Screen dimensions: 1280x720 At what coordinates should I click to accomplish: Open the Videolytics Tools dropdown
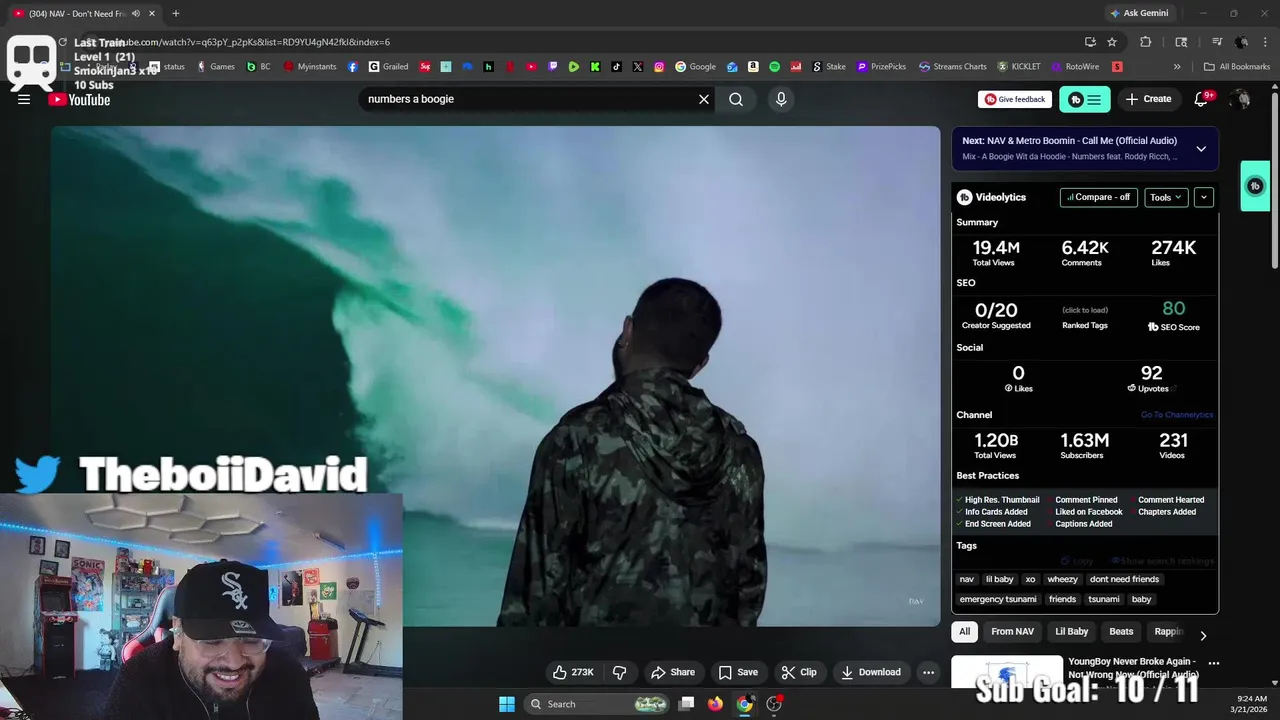point(1166,197)
